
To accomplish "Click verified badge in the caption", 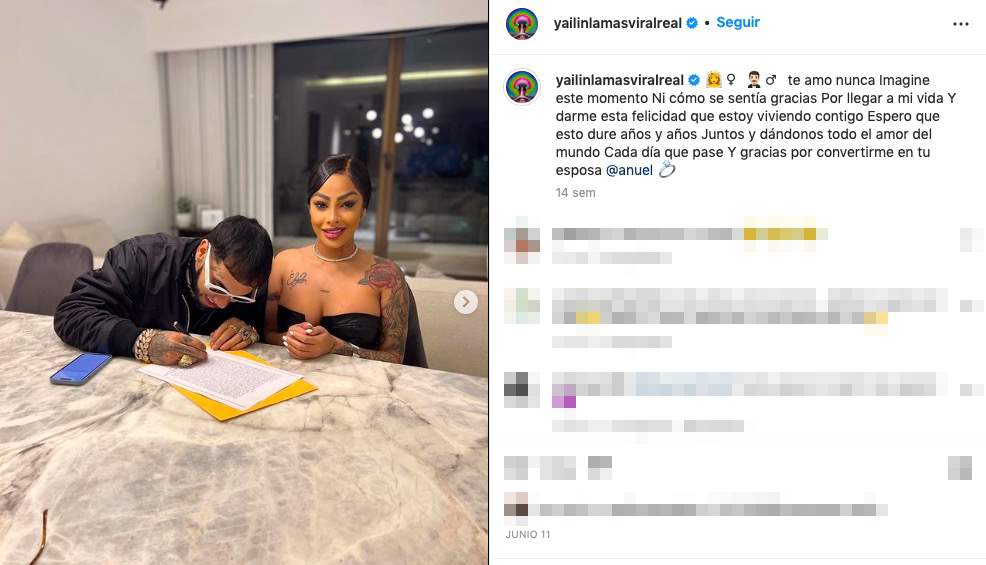I will 694,81.
